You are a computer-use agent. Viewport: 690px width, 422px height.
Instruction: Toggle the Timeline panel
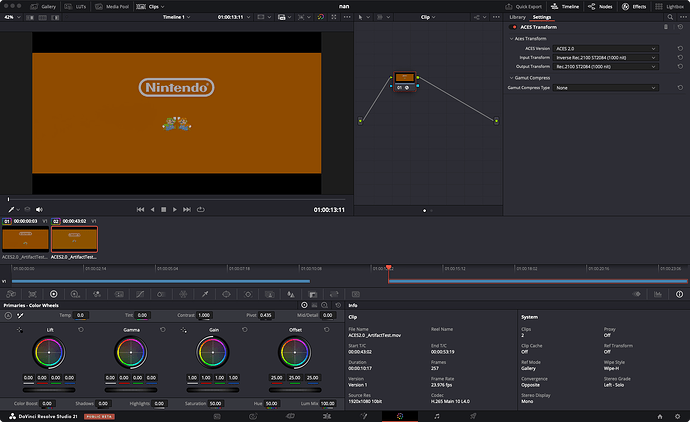565,7
